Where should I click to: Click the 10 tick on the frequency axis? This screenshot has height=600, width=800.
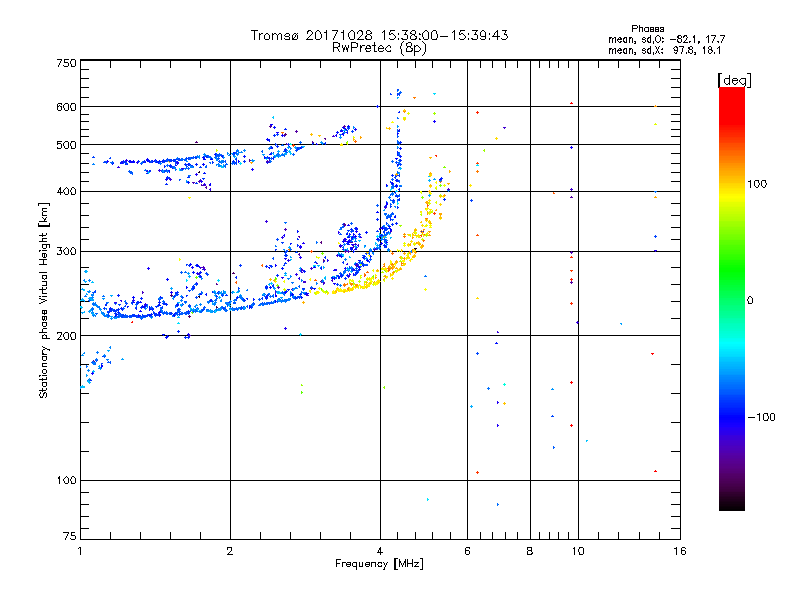coord(578,551)
